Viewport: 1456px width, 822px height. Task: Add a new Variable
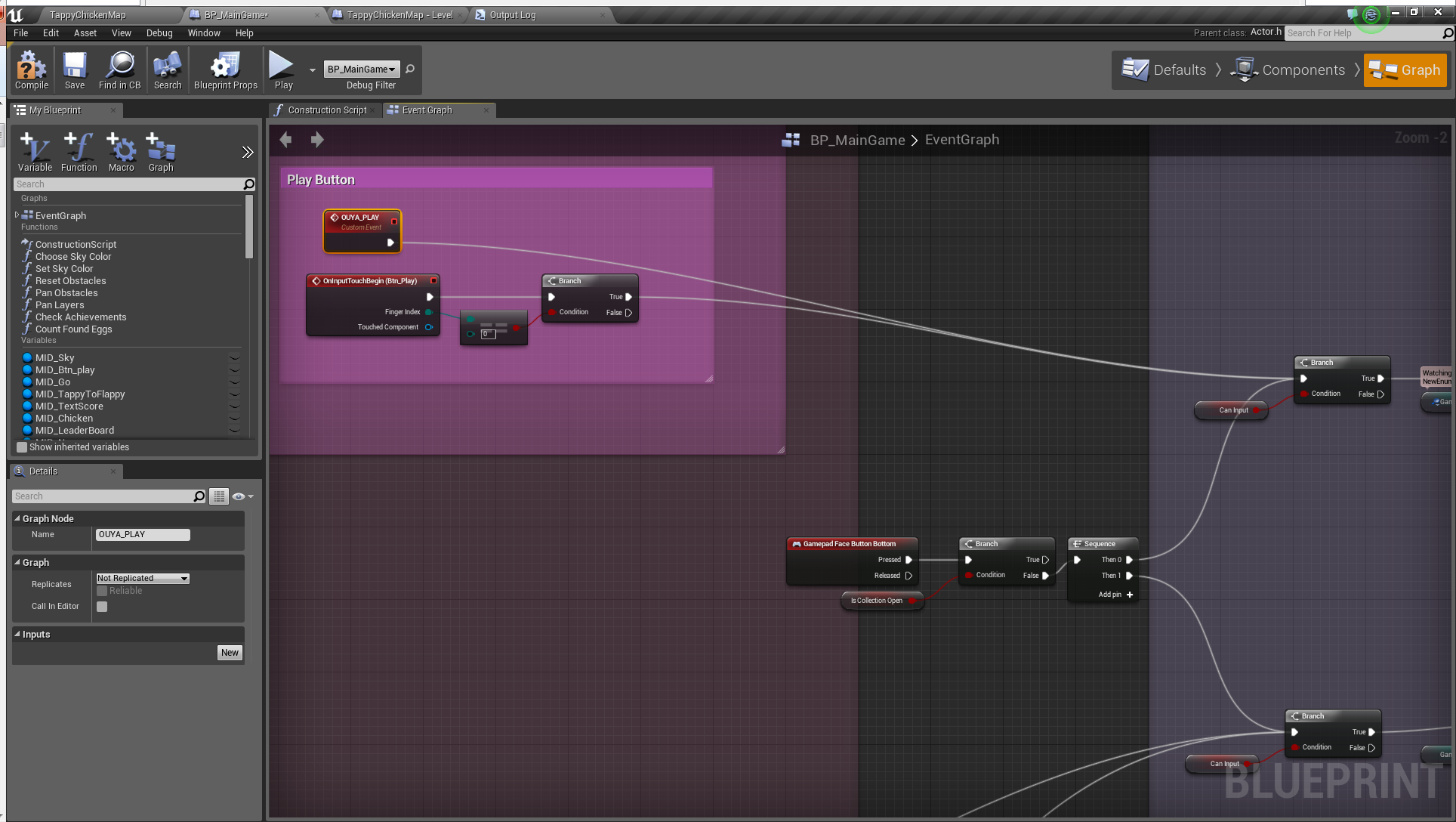coord(35,153)
